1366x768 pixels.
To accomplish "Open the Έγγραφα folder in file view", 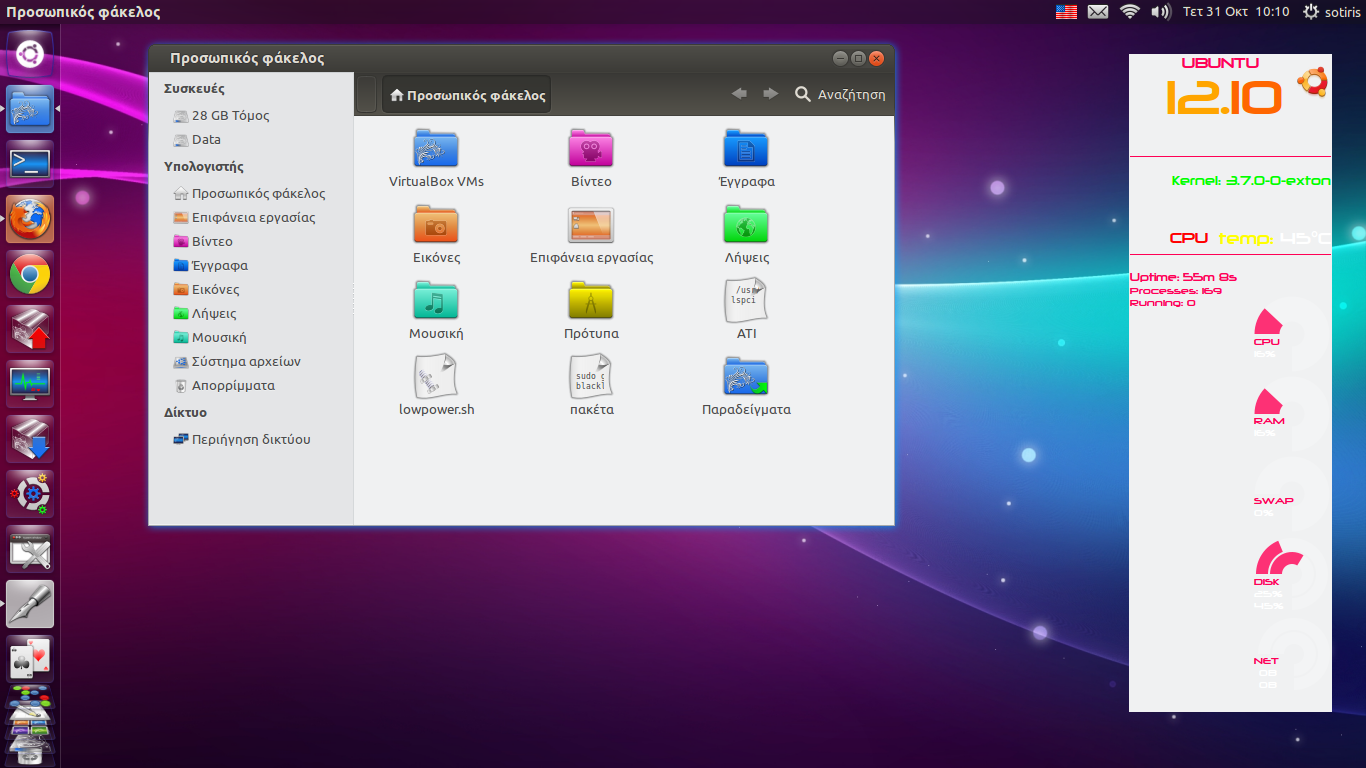I will 746,150.
